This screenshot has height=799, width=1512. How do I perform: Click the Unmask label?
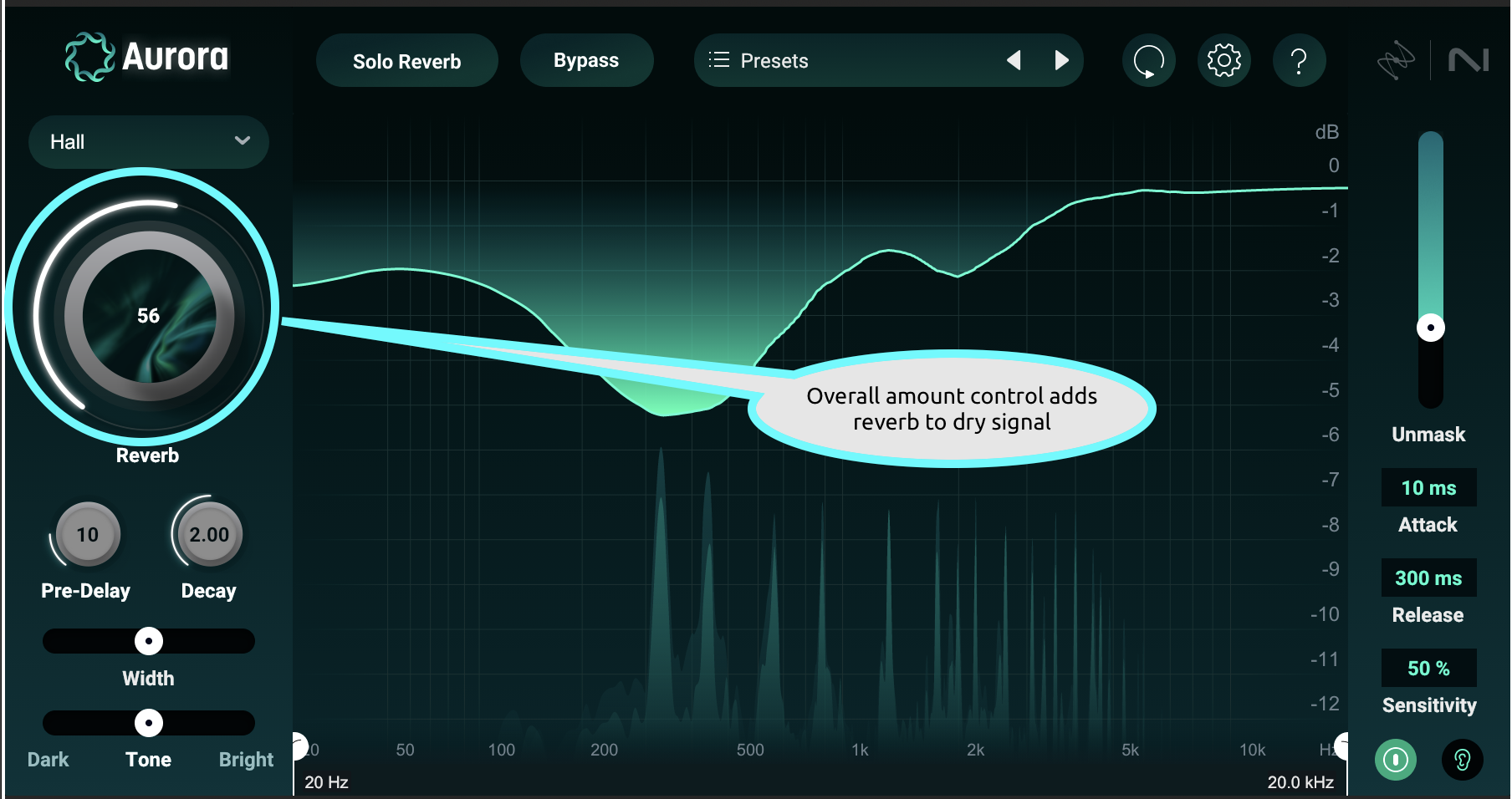1428,435
